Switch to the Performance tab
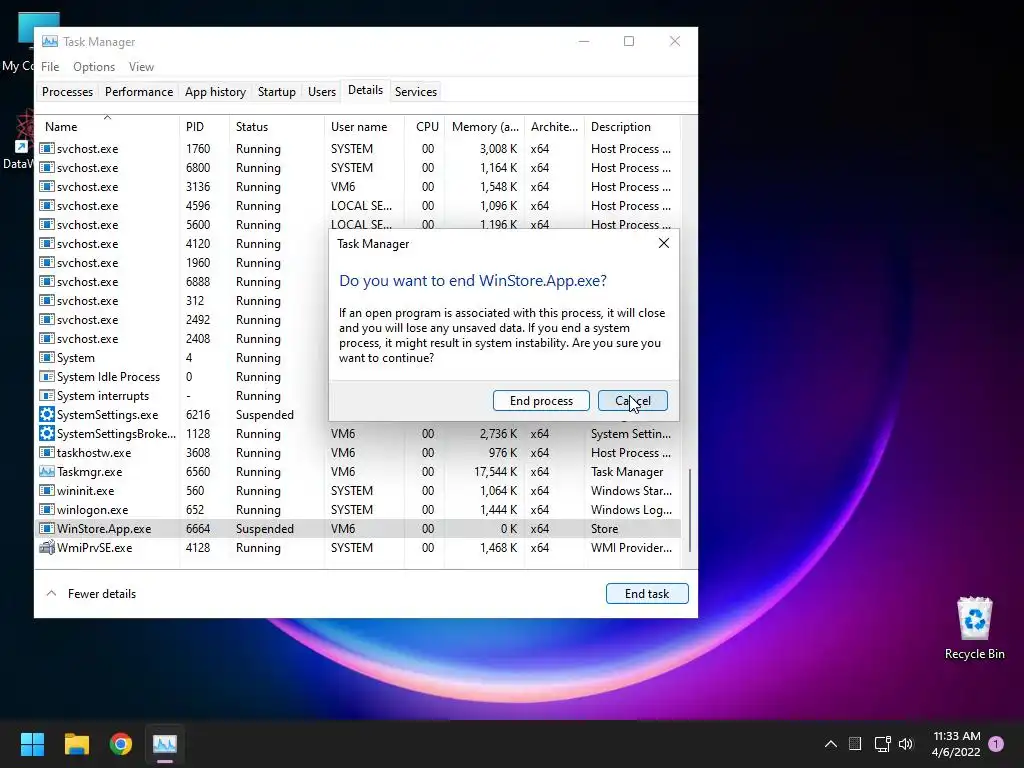This screenshot has height=768, width=1024. click(139, 91)
